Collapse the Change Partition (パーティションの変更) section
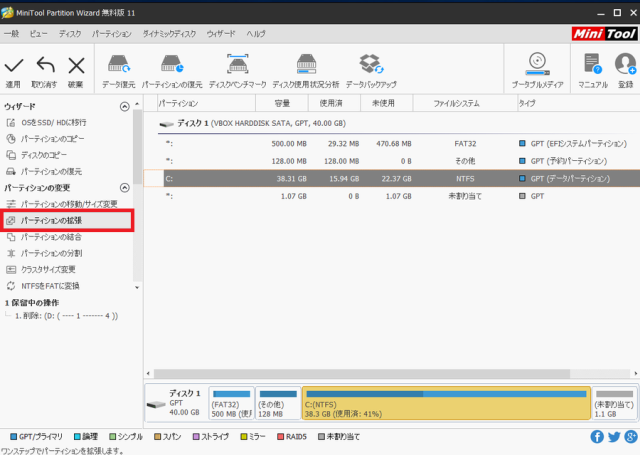Viewport: 640px width, 455px height. 124,188
